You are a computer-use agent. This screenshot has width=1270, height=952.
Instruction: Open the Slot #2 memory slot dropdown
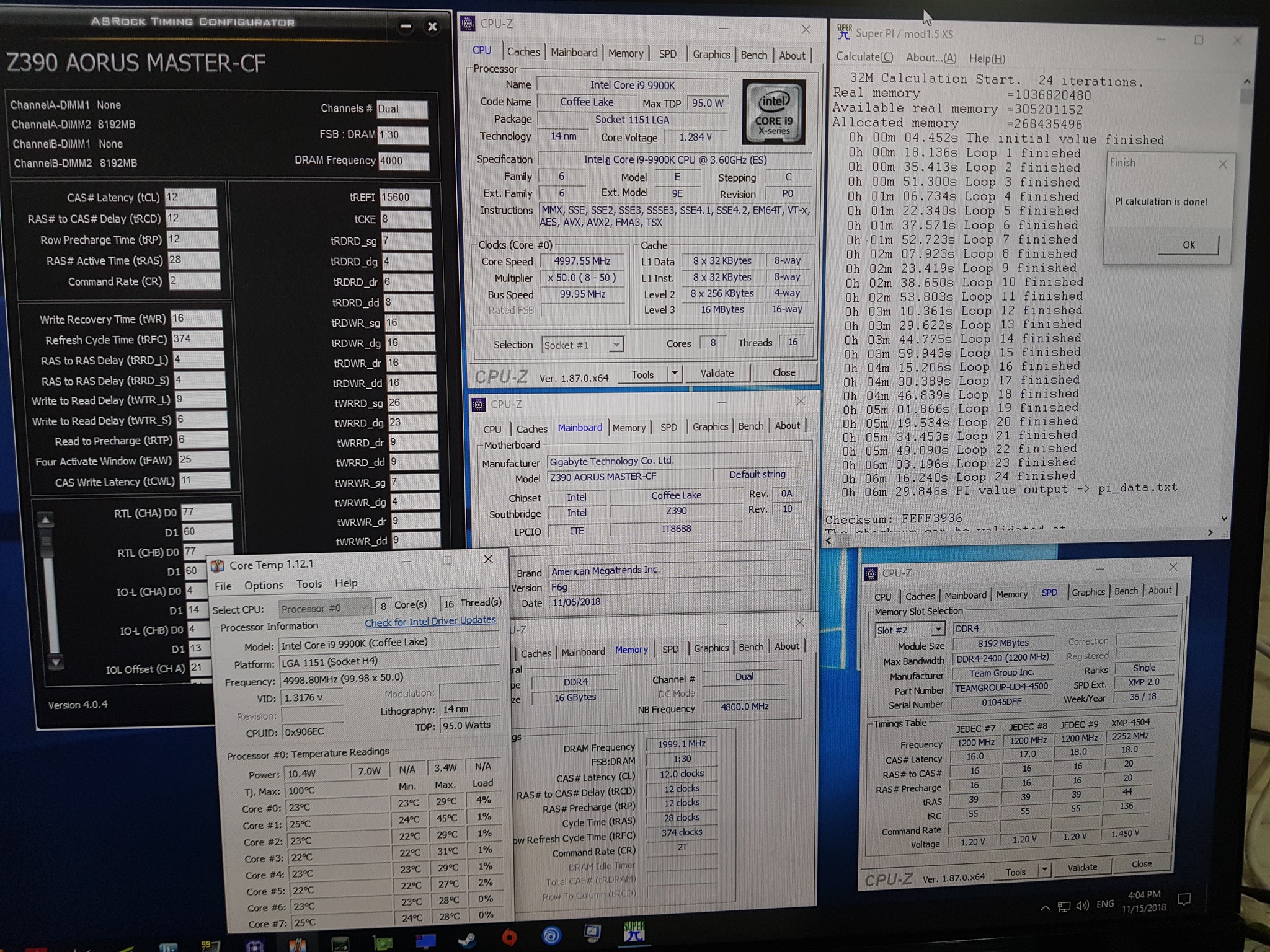tap(938, 629)
